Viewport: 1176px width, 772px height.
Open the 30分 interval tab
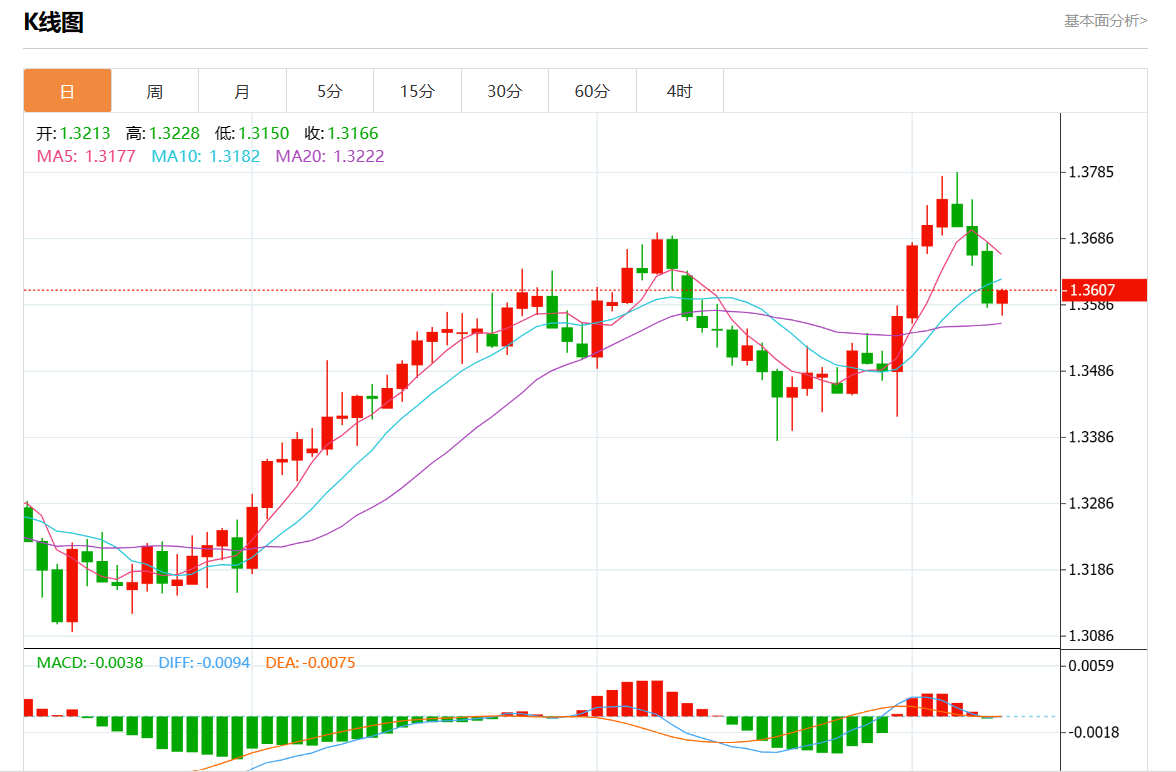pos(505,91)
